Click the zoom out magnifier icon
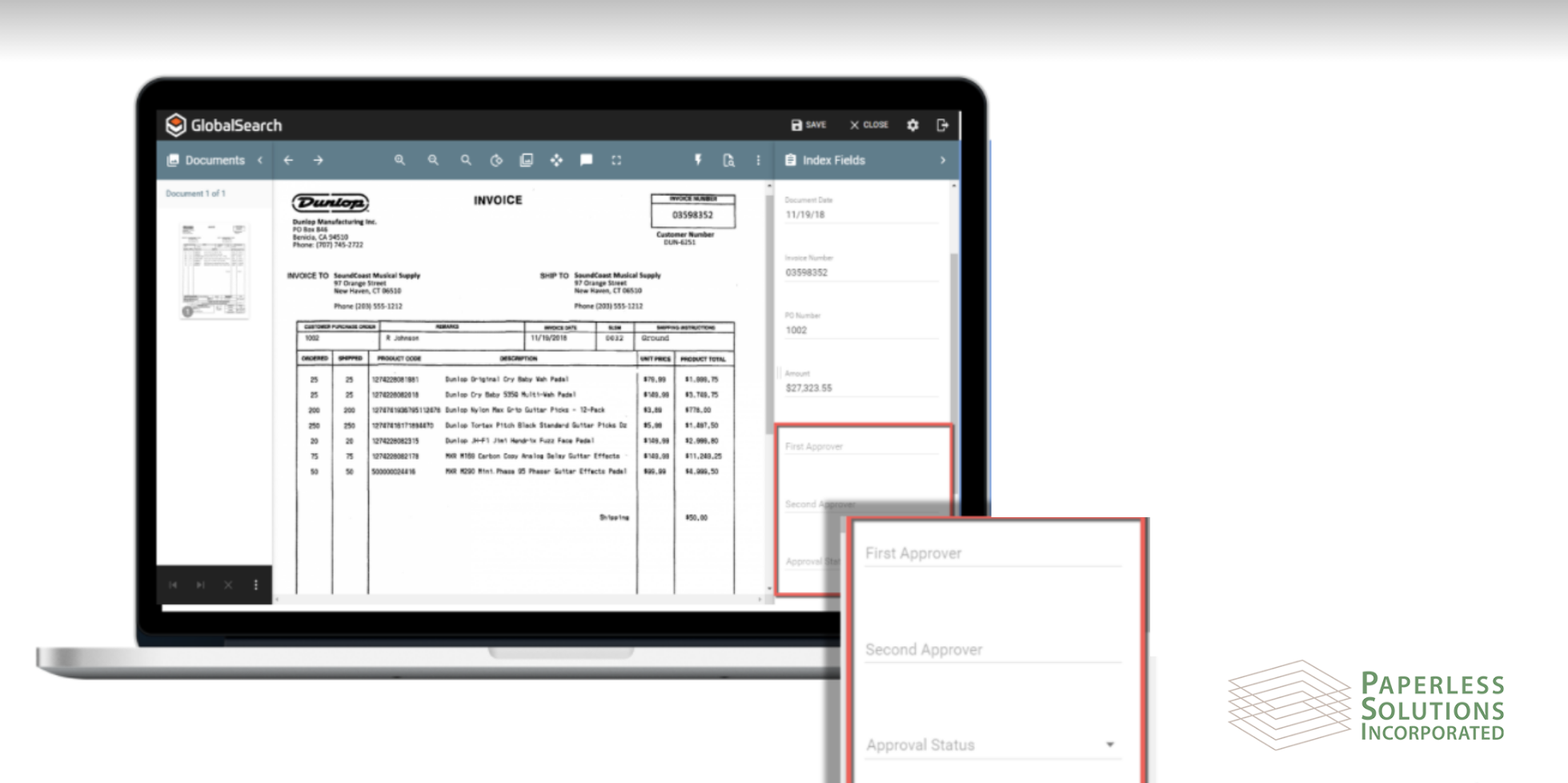 (x=433, y=160)
